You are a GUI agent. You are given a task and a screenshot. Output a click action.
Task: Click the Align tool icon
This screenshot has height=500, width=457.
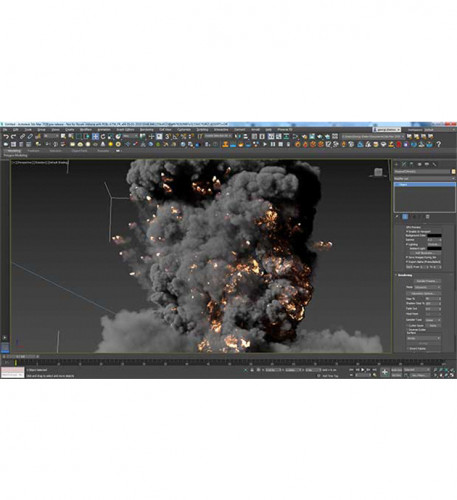[x=245, y=136]
